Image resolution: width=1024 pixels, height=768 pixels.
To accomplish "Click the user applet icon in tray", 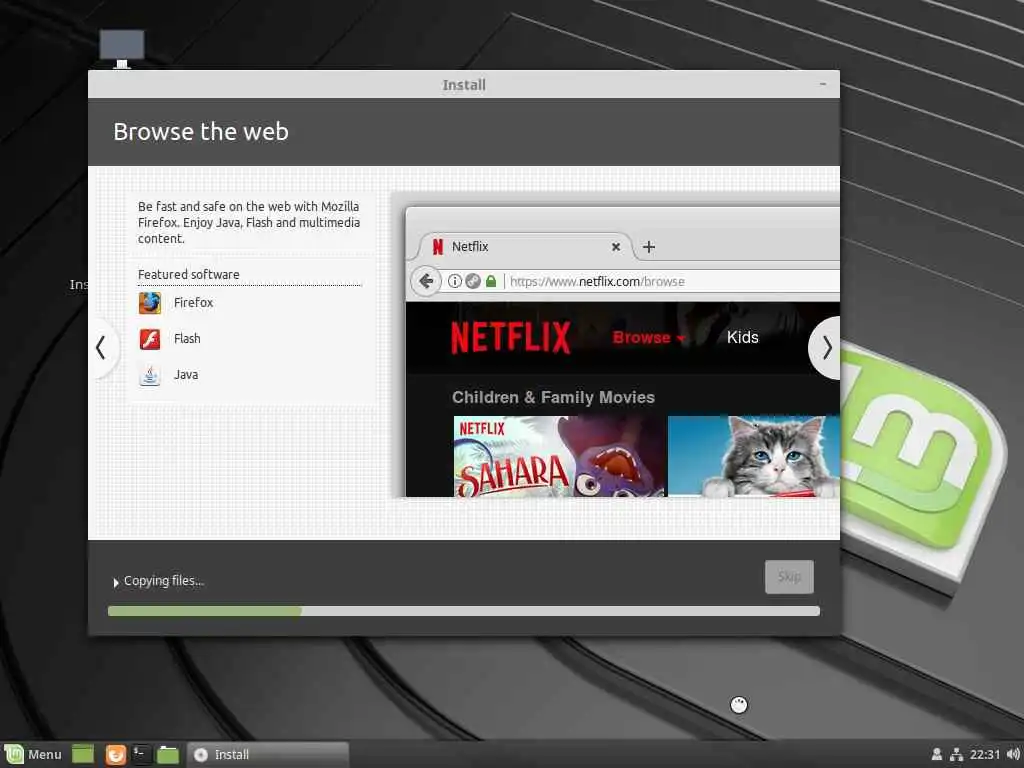I will pyautogui.click(x=936, y=754).
